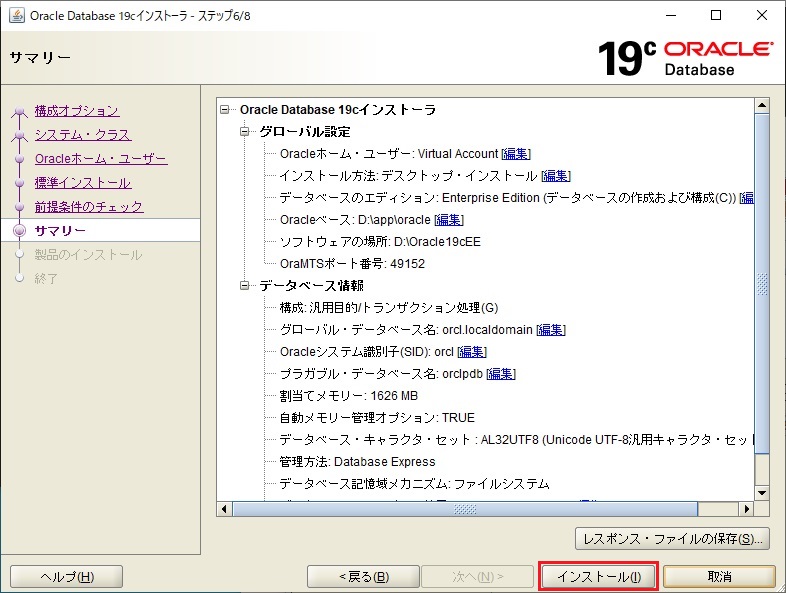Select the データベース・キャラクタ・セット AL32UTF8 row

pos(516,440)
